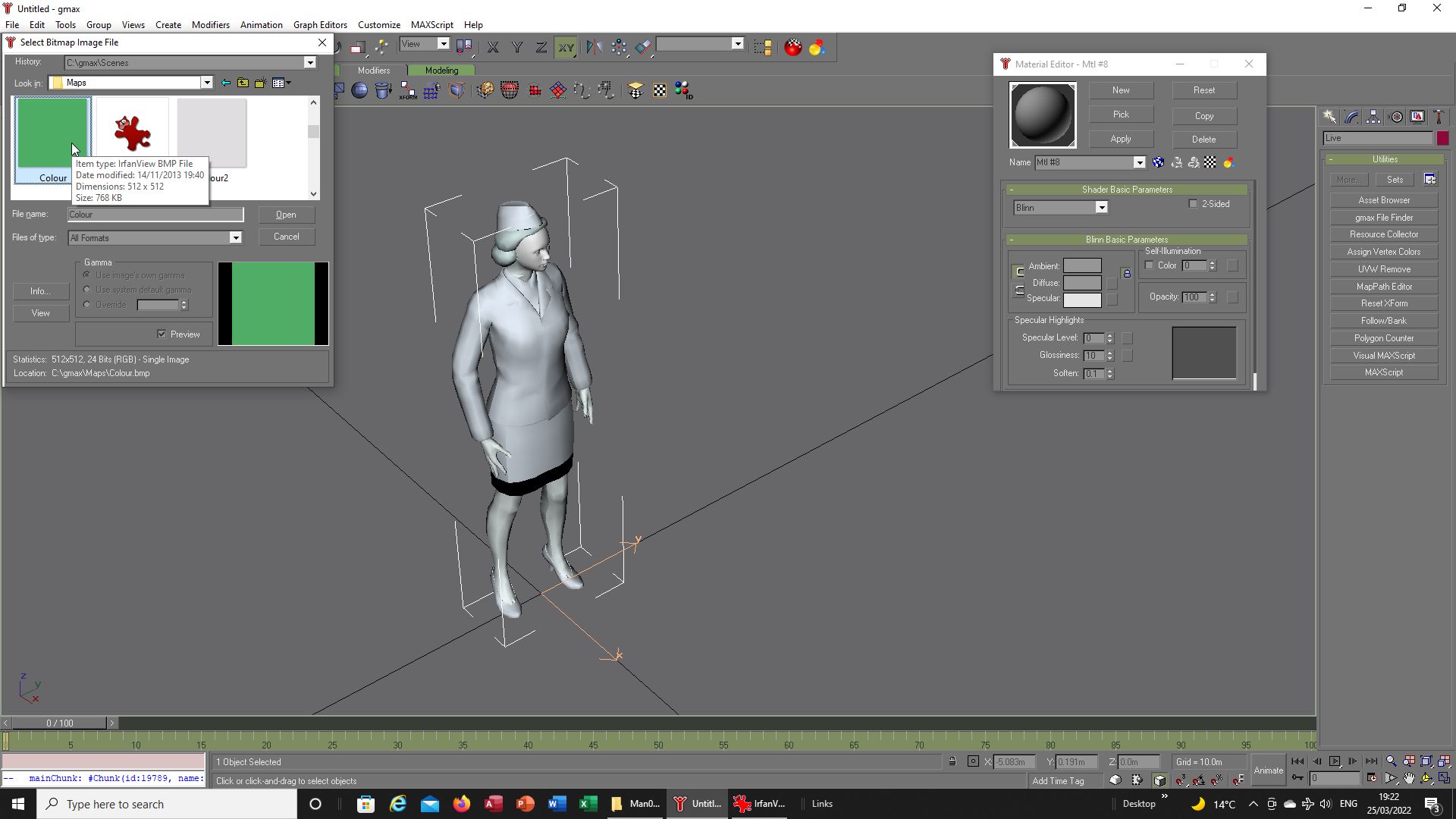Image resolution: width=1456 pixels, height=819 pixels.
Task: Click Play Animation button
Action: point(1335,761)
